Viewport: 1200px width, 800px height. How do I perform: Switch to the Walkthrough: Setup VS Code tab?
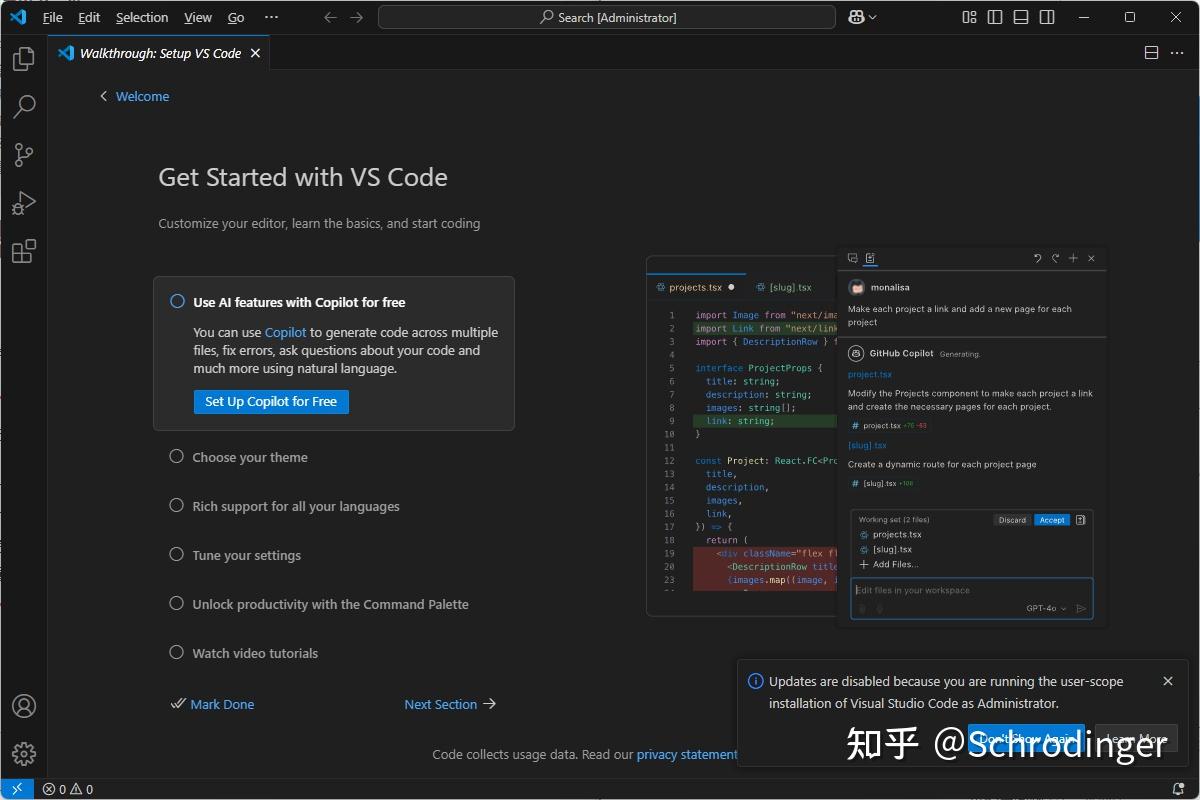(160, 53)
